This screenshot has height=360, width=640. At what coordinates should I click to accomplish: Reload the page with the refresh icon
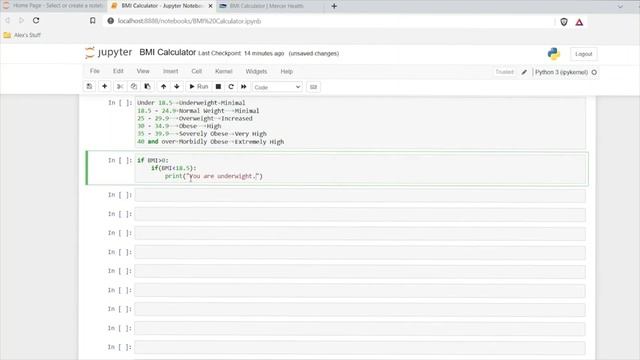pyautogui.click(x=36, y=20)
